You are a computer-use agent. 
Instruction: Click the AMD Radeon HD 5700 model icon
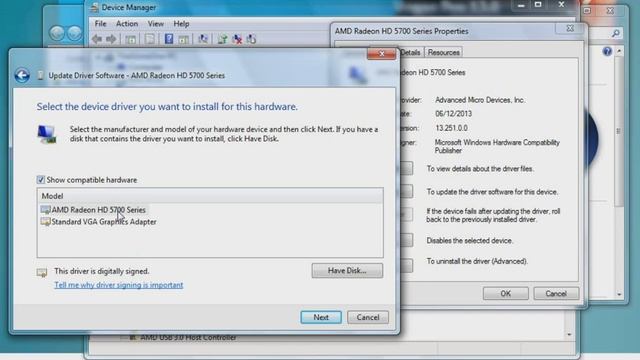pyautogui.click(x=45, y=210)
